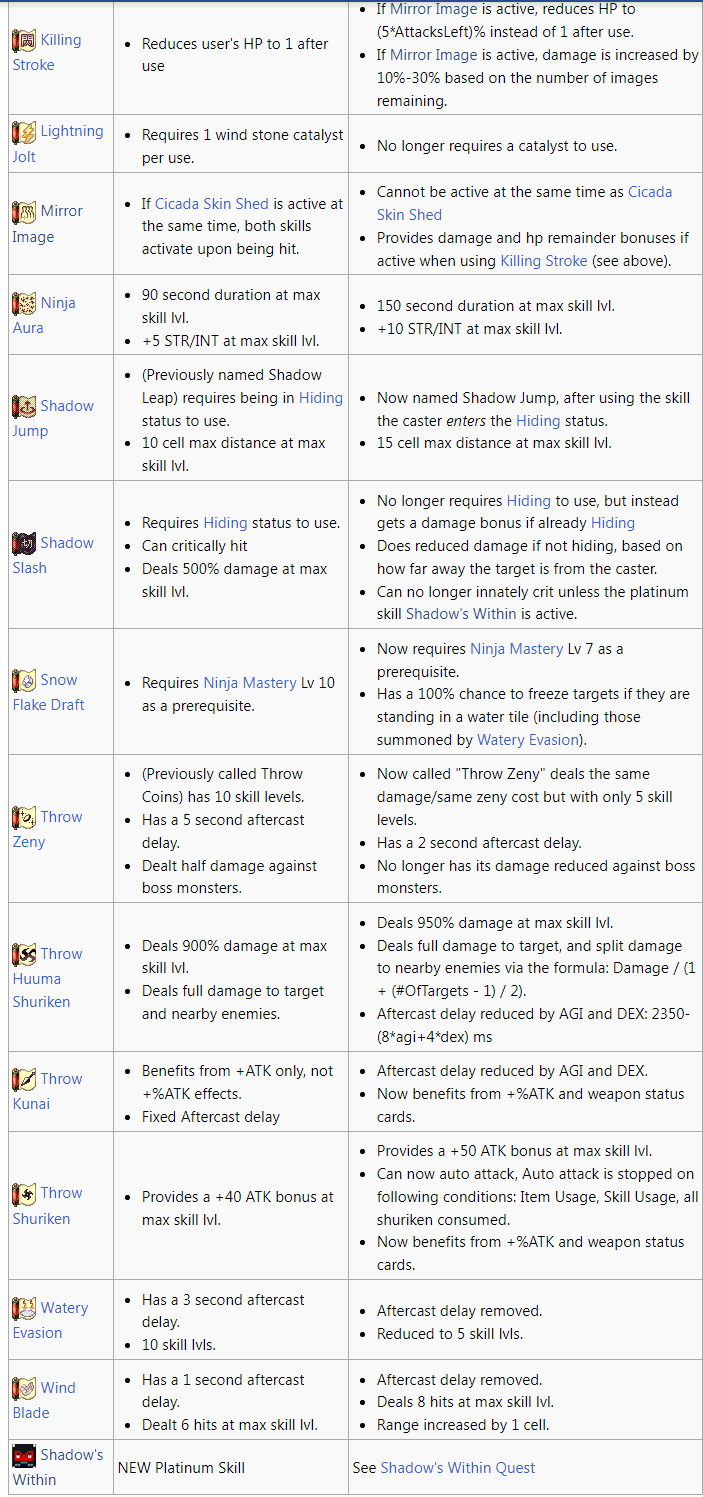
Task: Open the Shadow's Within skill name link
Action: (x=58, y=1467)
